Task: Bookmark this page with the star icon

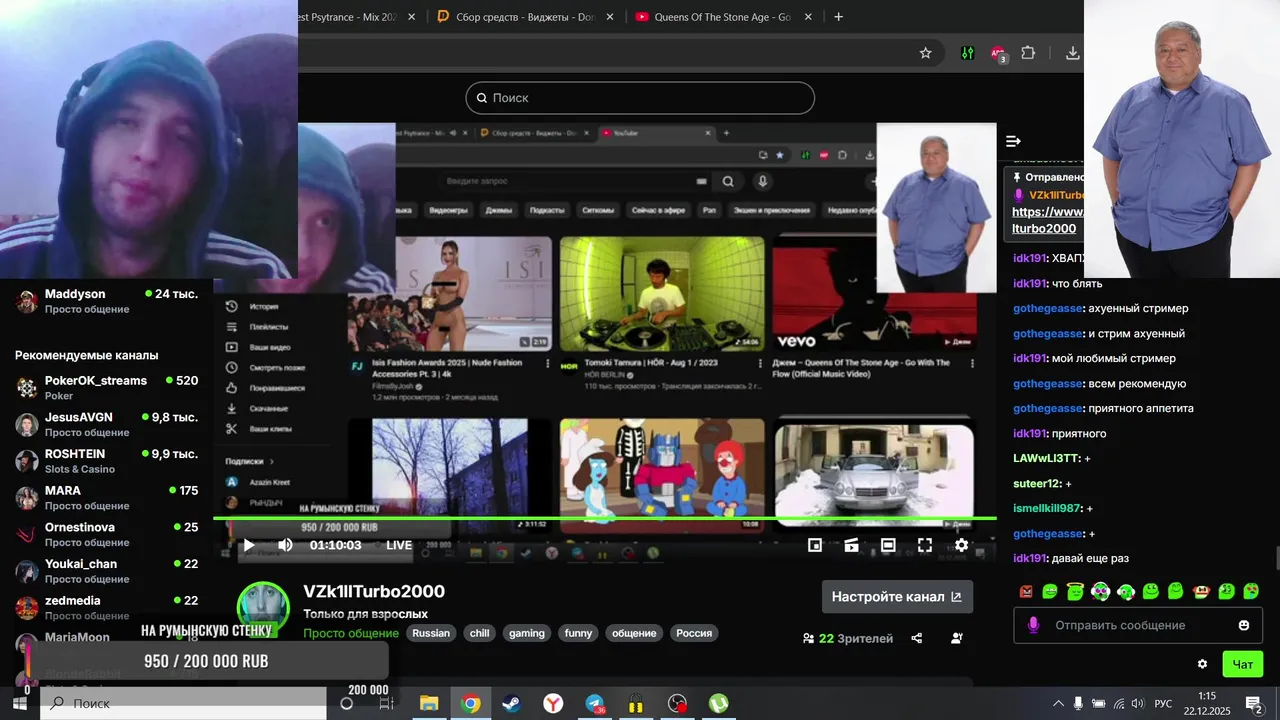Action: (925, 53)
